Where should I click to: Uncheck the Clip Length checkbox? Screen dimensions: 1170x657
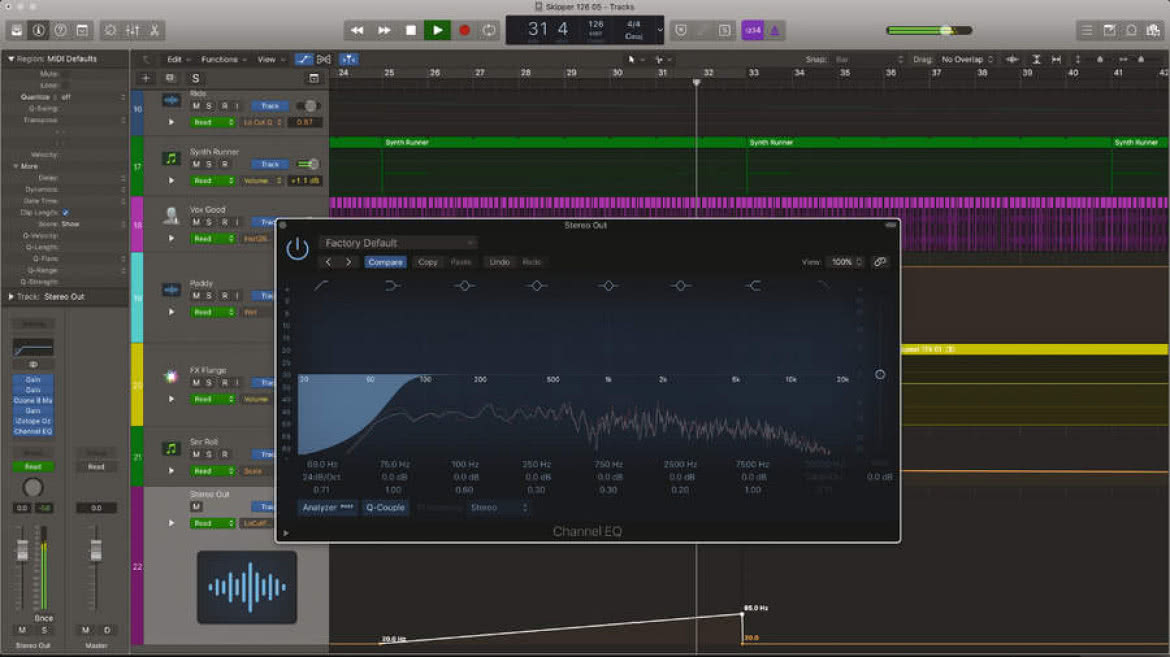pyautogui.click(x=66, y=213)
